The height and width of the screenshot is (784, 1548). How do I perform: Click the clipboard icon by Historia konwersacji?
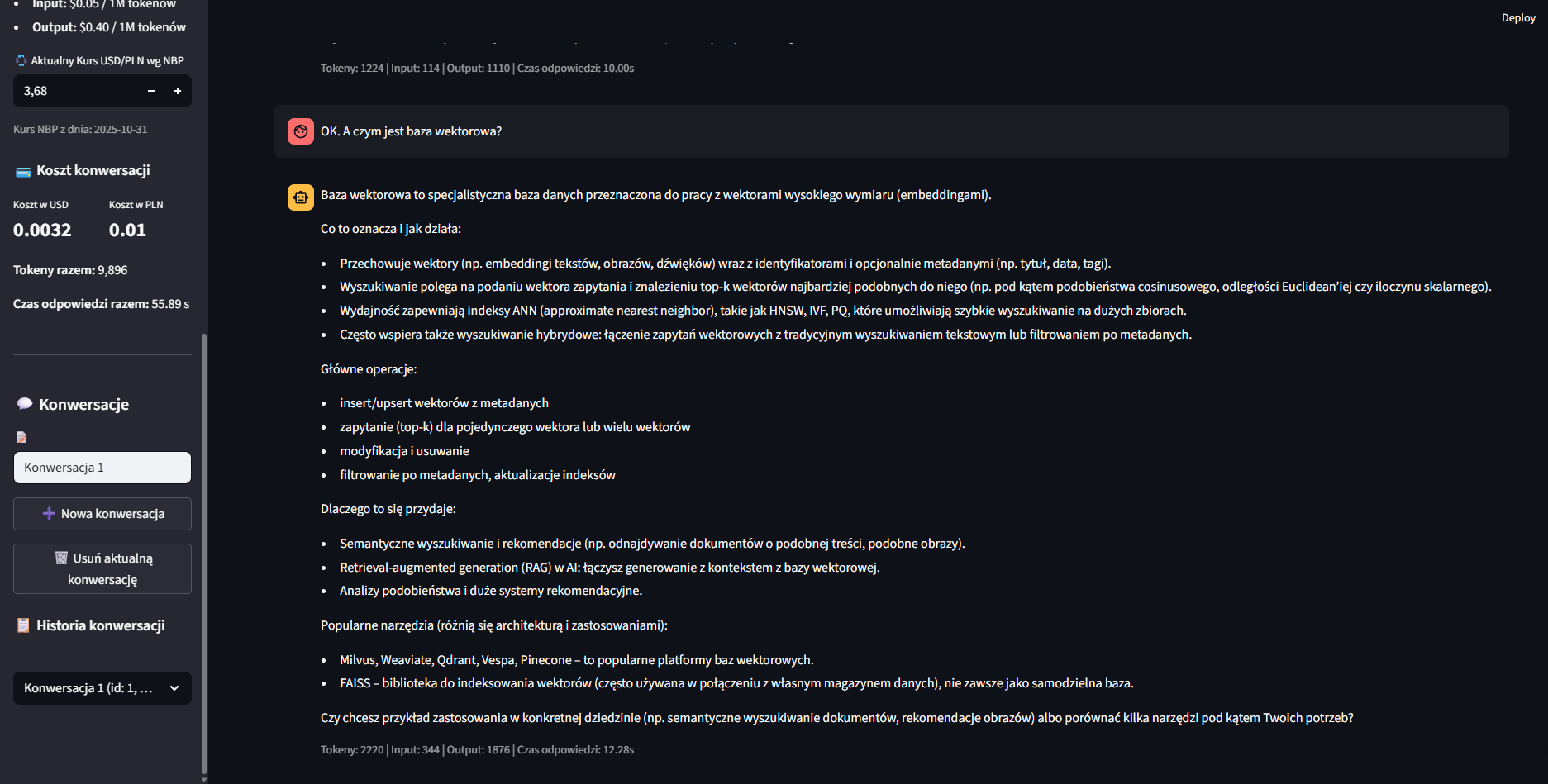[x=23, y=625]
